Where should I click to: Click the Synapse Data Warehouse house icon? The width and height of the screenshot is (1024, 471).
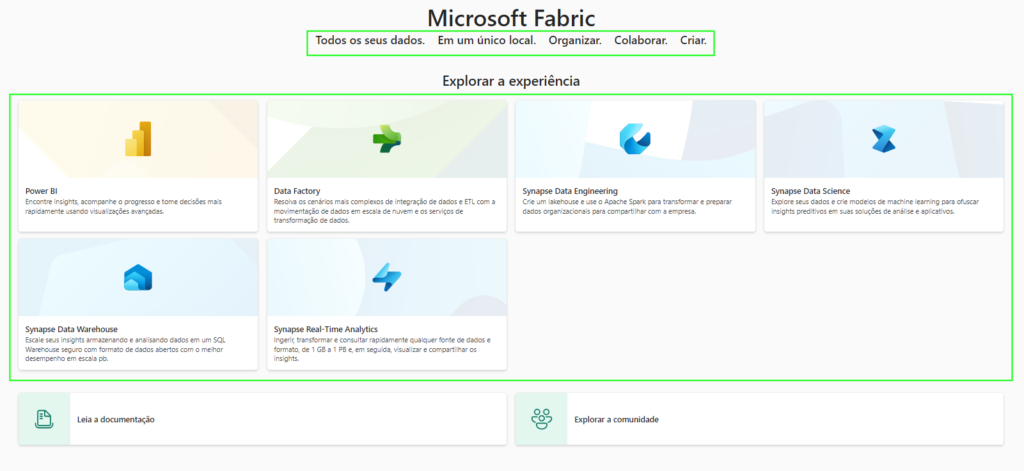138,277
